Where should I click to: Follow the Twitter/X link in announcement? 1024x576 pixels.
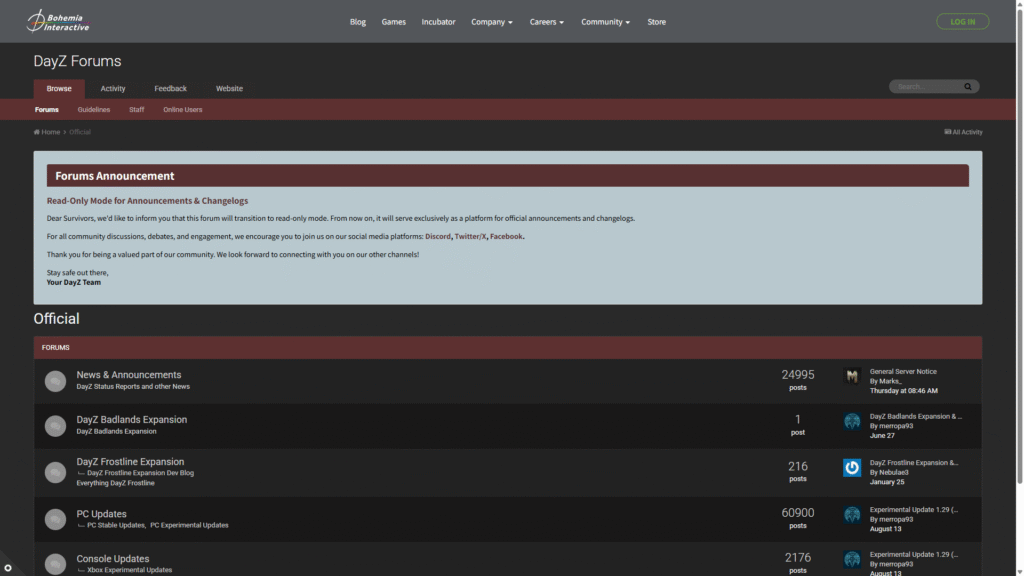pyautogui.click(x=470, y=236)
